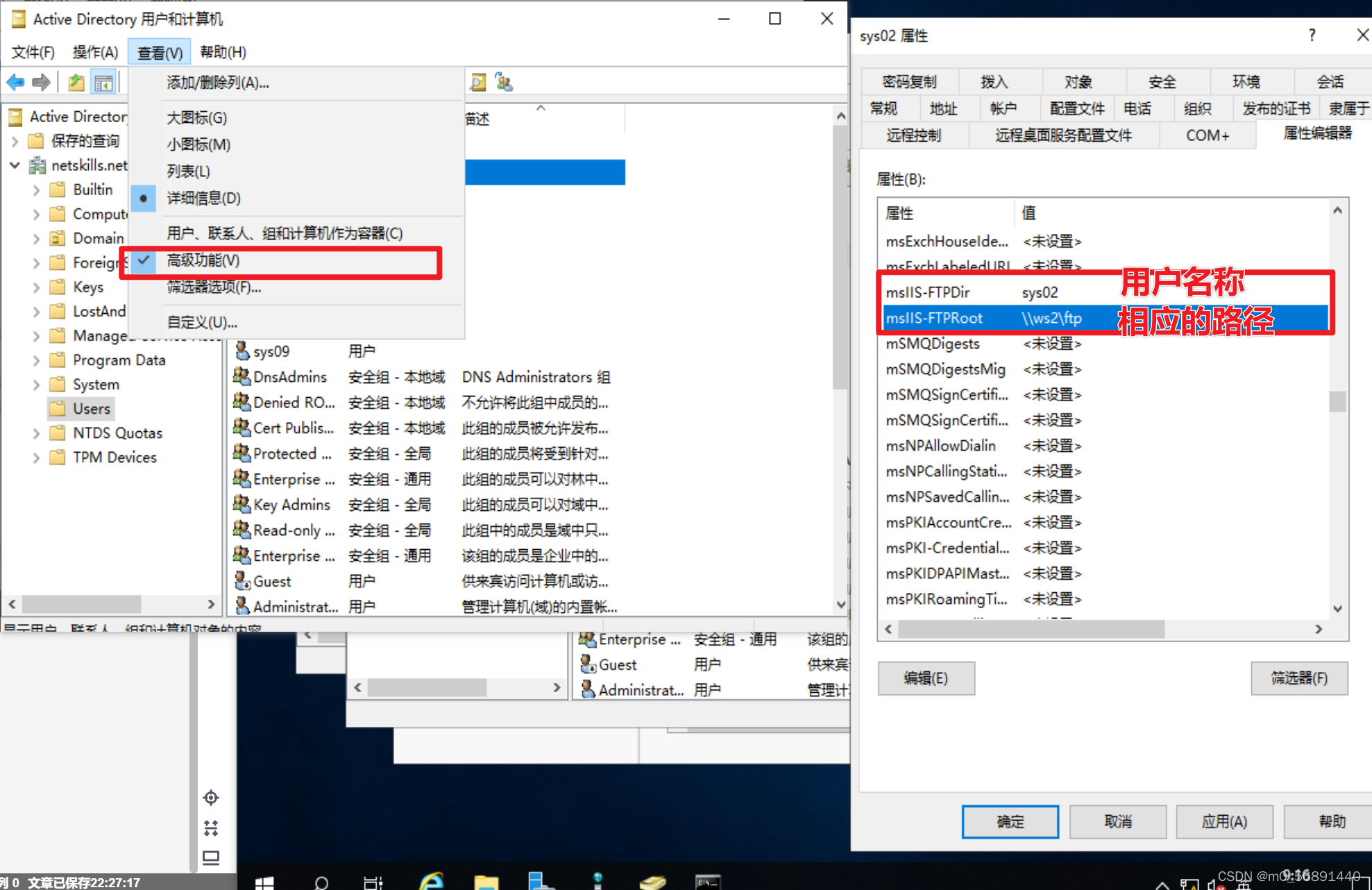Screen dimensions: 1372x890
Task: Click the 编辑(E) button
Action: (926, 678)
